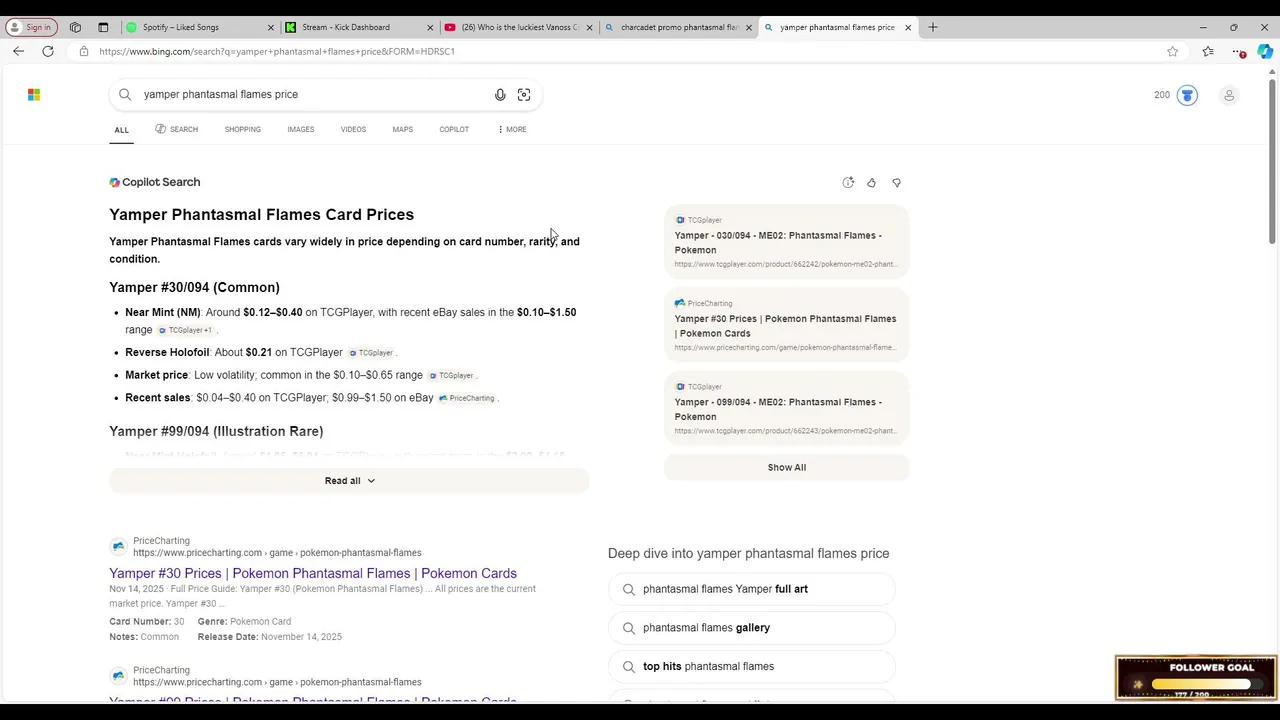Search 'phantasmal flames gallery' suggestion

[752, 628]
